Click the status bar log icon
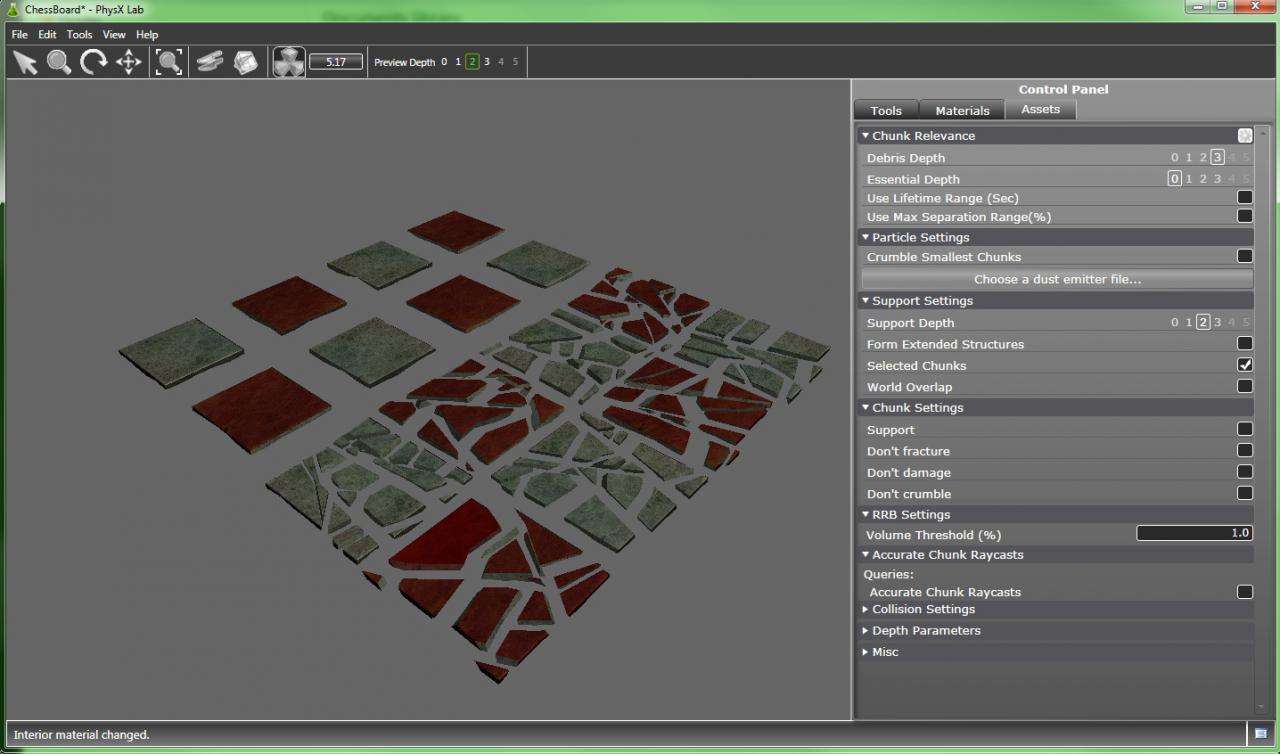 (x=1261, y=734)
